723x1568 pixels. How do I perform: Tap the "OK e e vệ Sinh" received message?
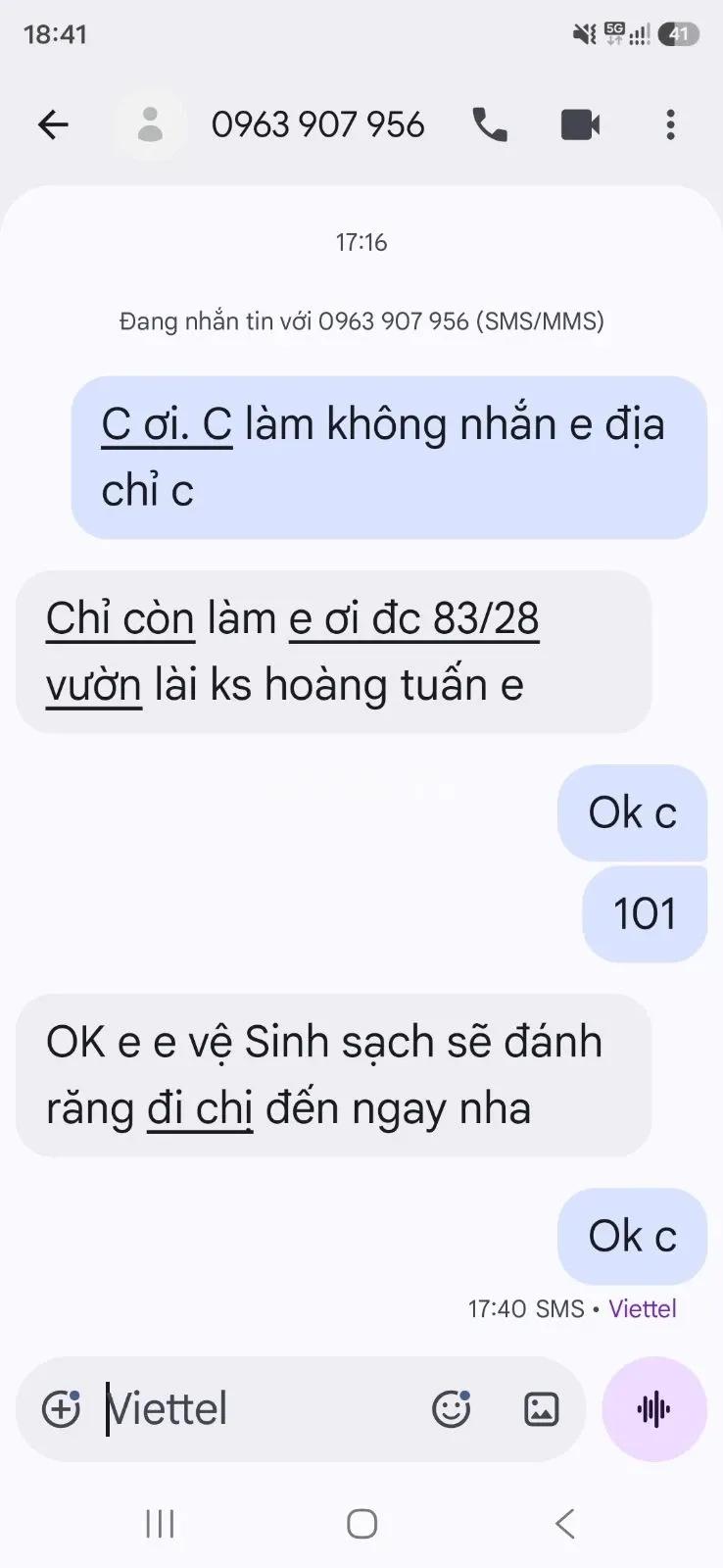[333, 1075]
